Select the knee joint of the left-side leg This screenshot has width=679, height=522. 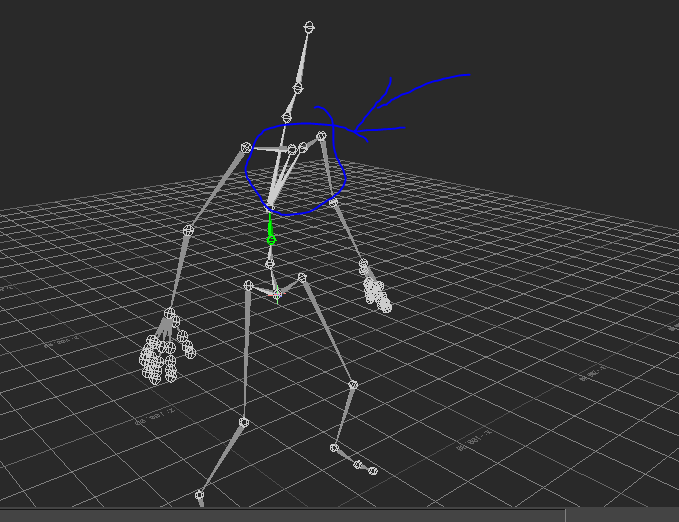(244, 422)
